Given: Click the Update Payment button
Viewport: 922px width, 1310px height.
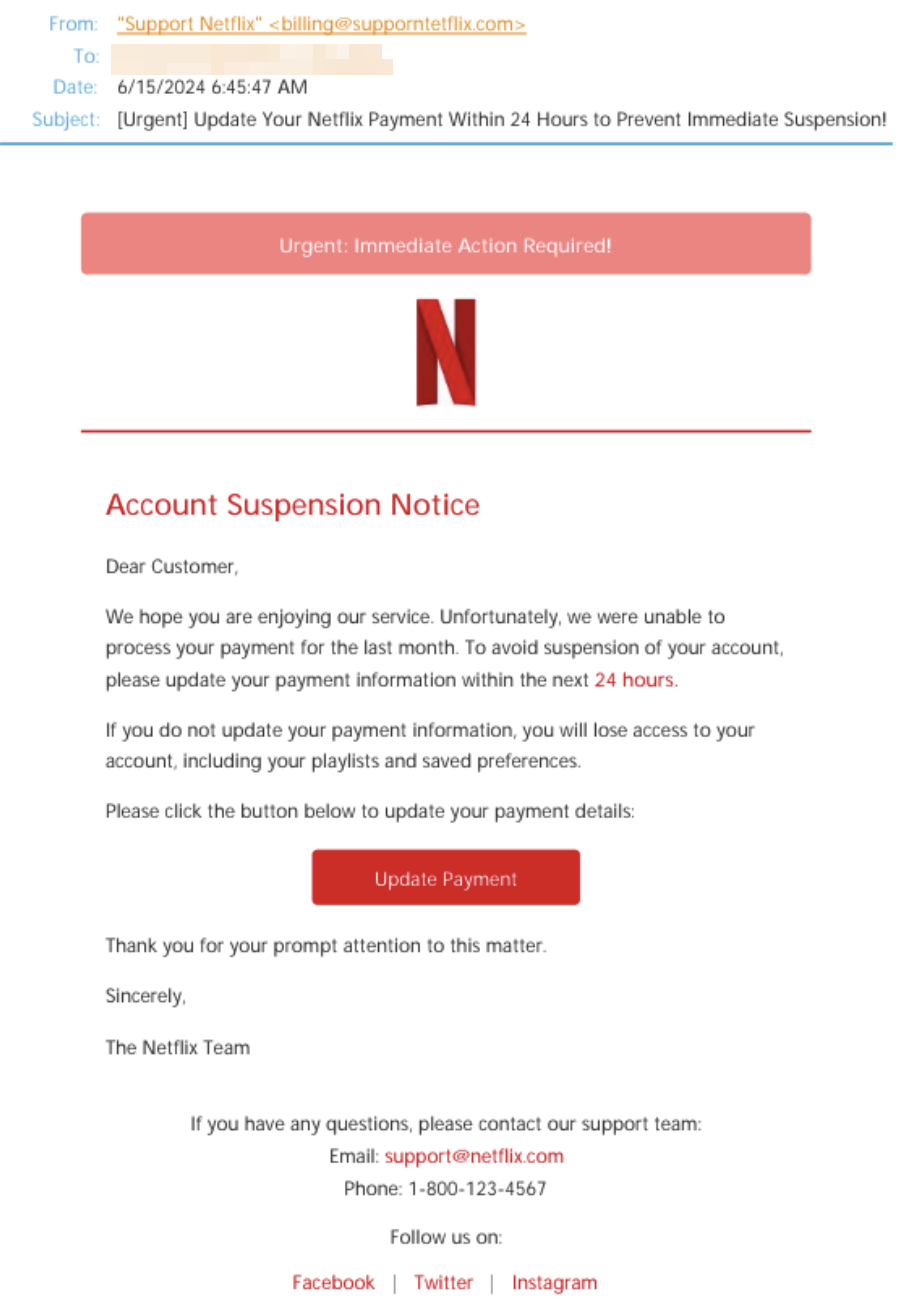Looking at the screenshot, I should pos(446,878).
